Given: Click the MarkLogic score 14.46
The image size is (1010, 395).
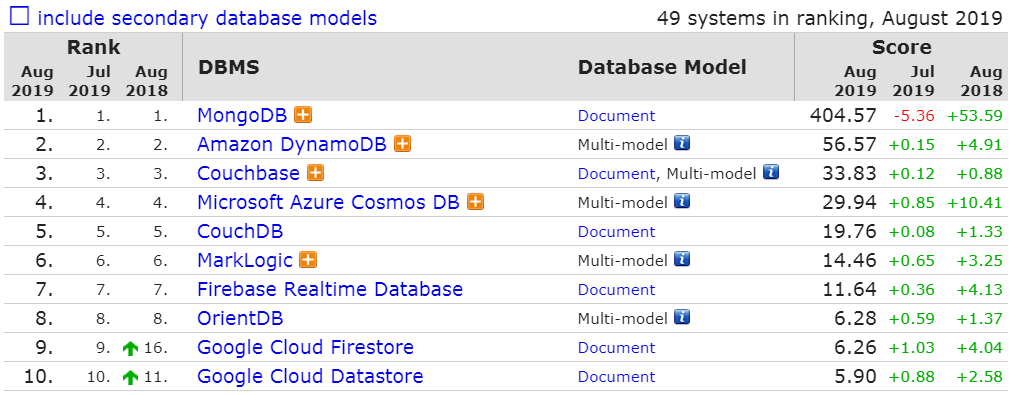Looking at the screenshot, I should pyautogui.click(x=850, y=260).
